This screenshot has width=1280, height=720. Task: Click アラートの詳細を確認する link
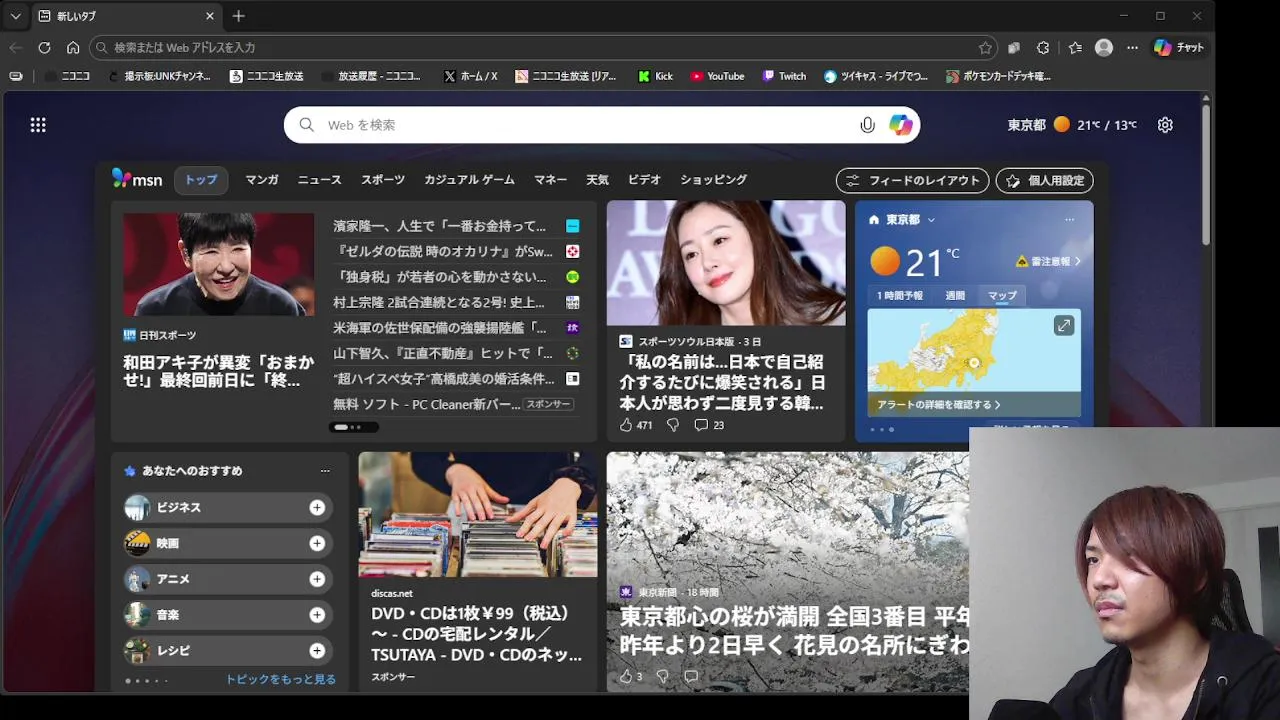(939, 405)
